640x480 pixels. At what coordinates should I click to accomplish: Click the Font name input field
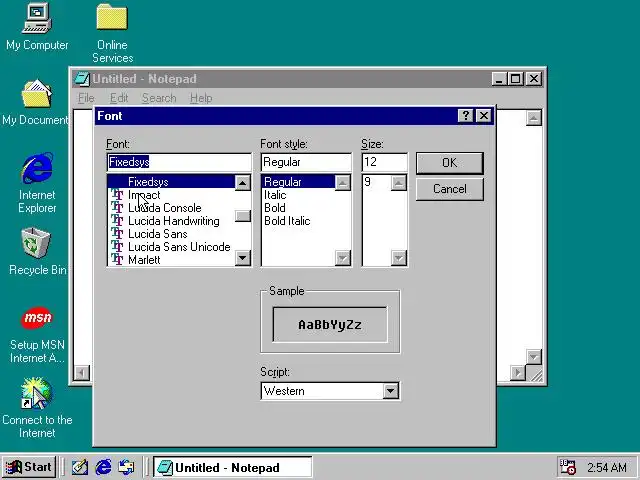[x=179, y=162]
